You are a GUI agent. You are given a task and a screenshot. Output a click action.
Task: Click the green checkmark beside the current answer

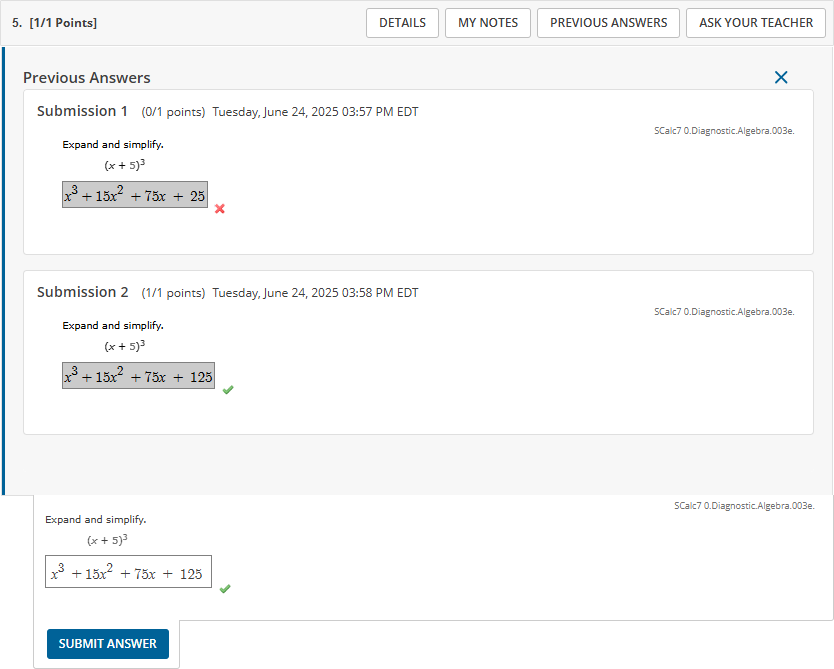click(225, 589)
